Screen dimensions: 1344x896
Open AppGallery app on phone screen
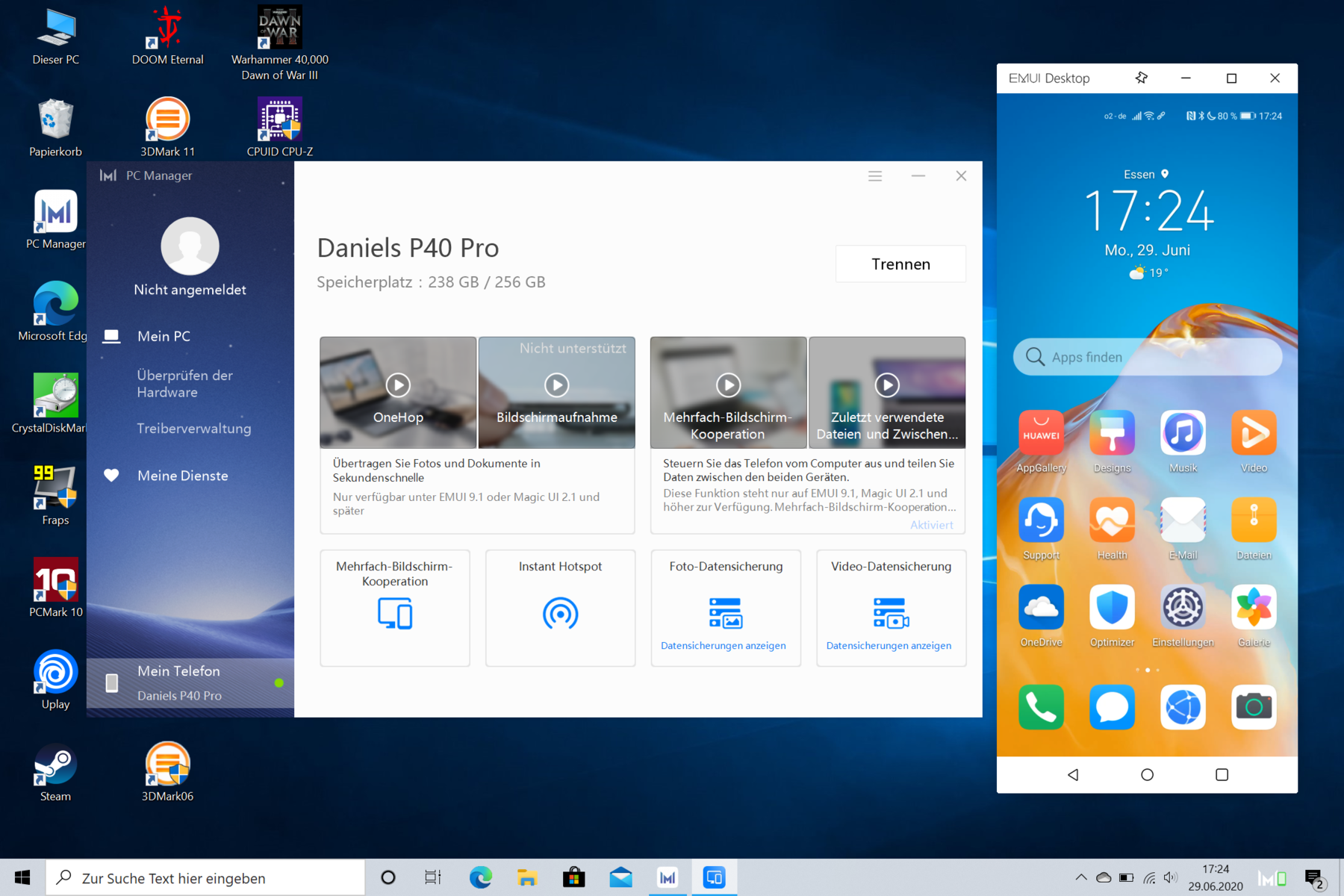click(1041, 433)
